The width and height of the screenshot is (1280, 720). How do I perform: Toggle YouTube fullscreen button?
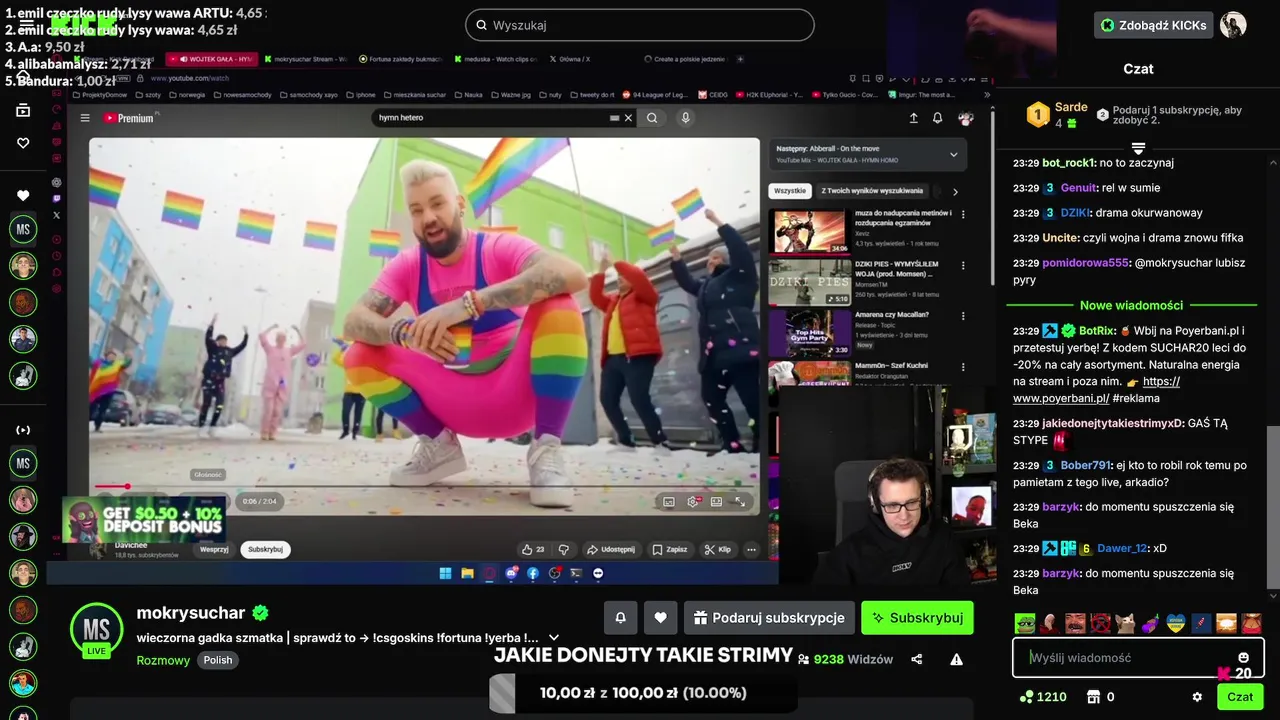pos(740,502)
